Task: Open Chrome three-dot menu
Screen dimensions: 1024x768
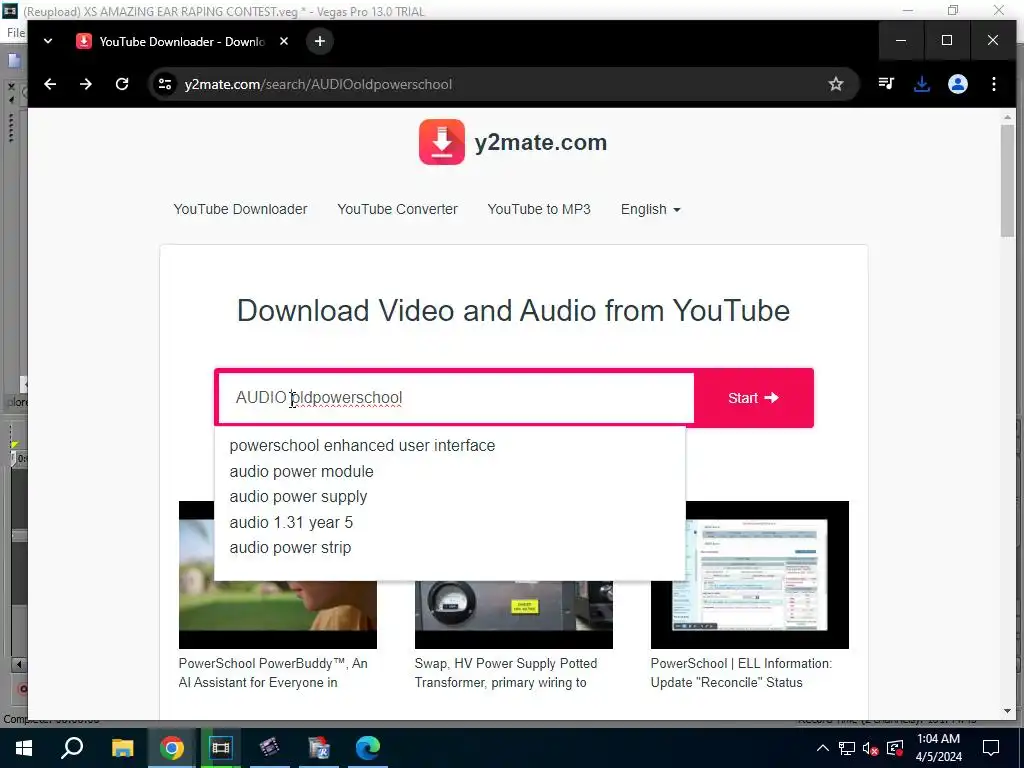Action: pyautogui.click(x=993, y=84)
